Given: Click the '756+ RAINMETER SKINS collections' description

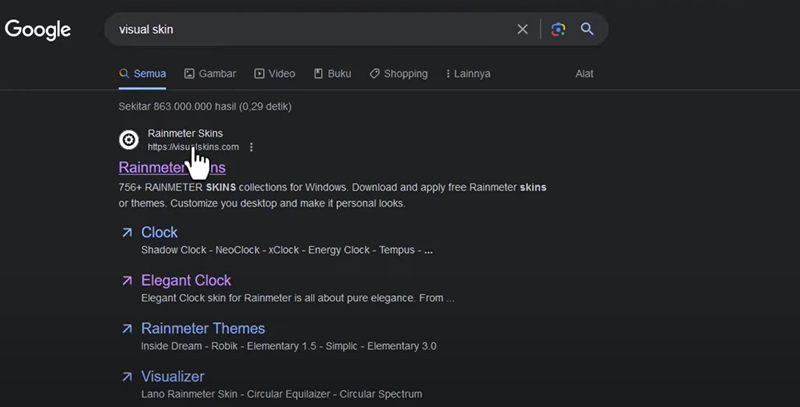Looking at the screenshot, I should pyautogui.click(x=332, y=195).
